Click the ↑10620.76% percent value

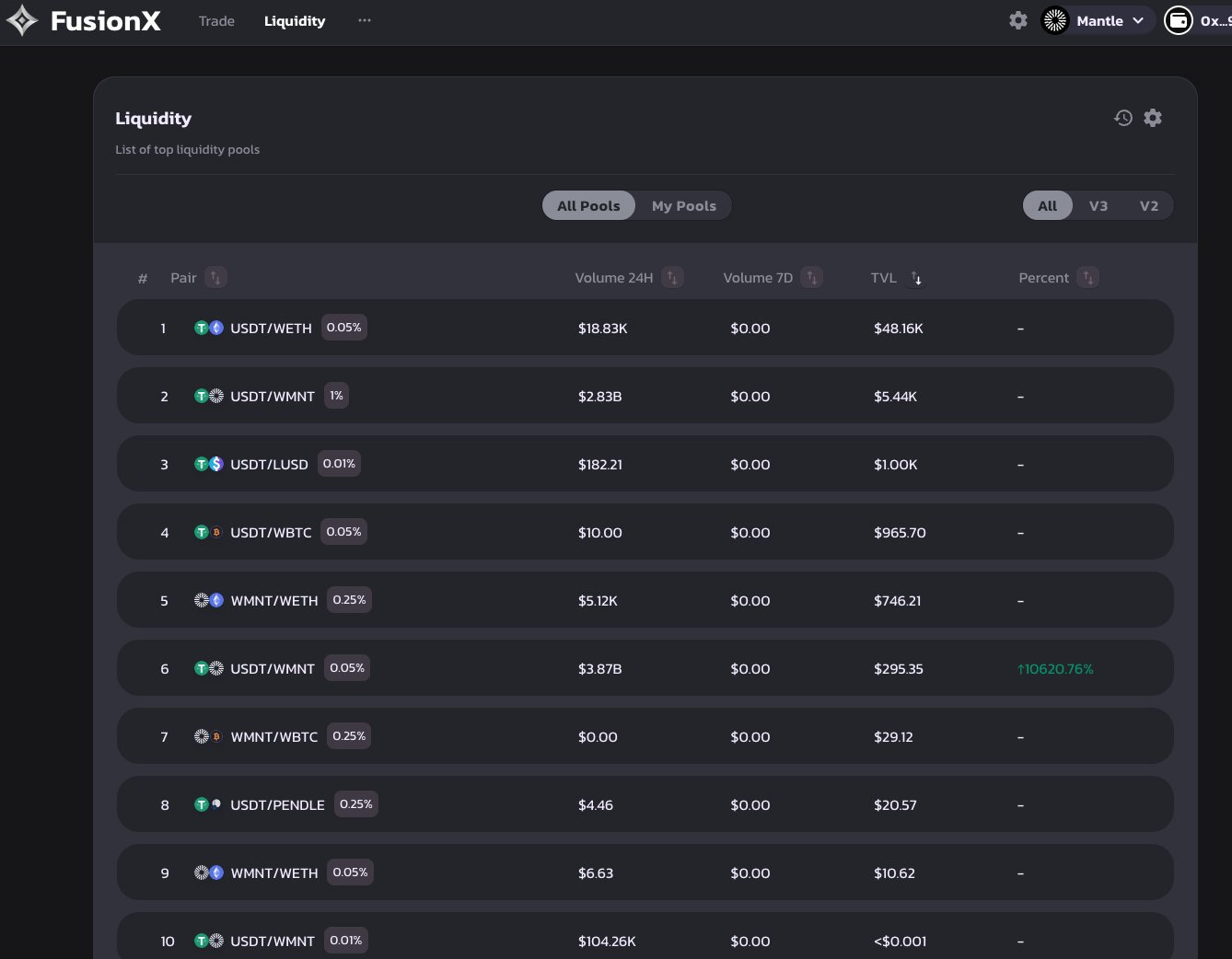click(x=1055, y=669)
